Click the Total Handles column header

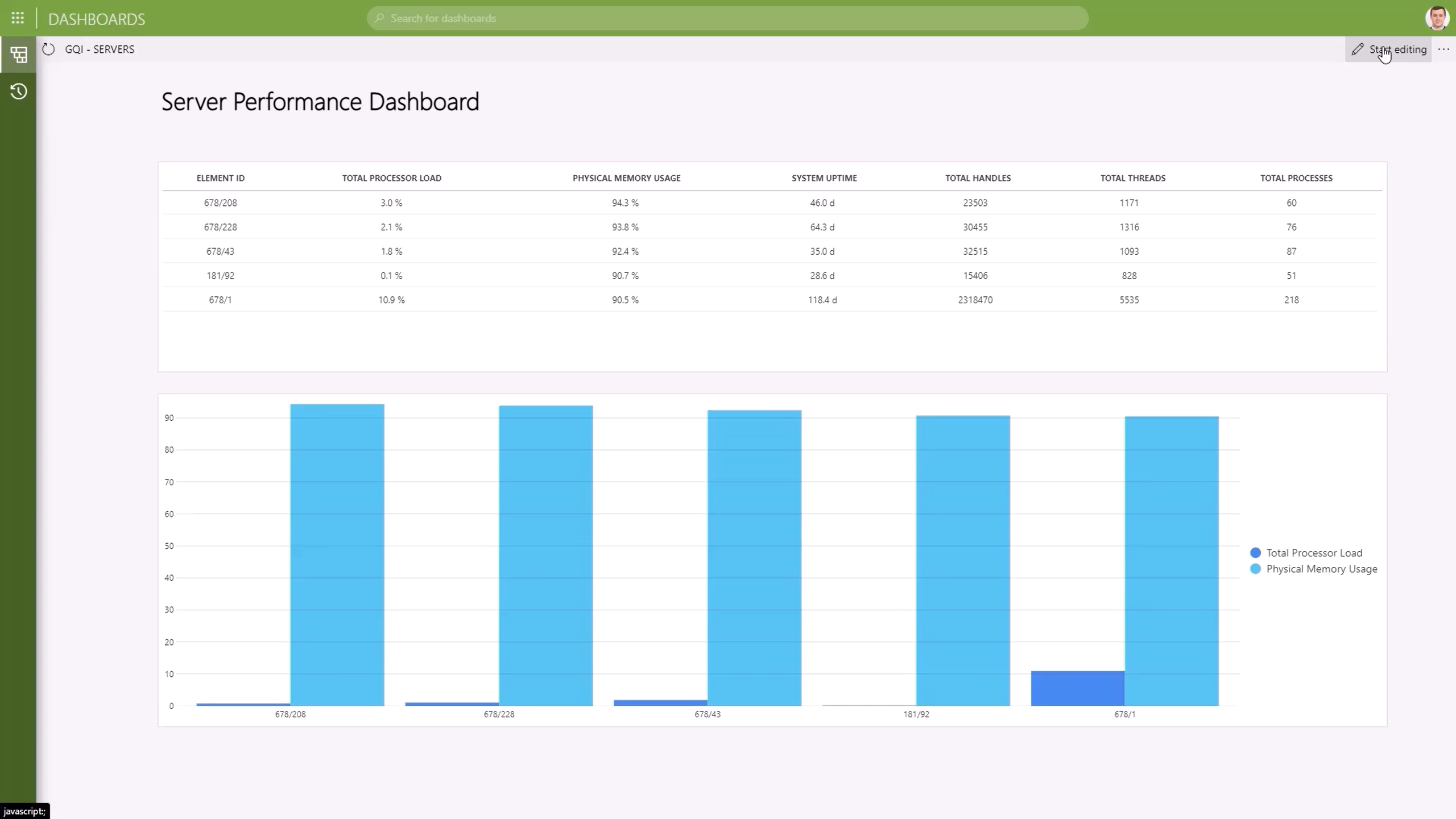click(978, 178)
